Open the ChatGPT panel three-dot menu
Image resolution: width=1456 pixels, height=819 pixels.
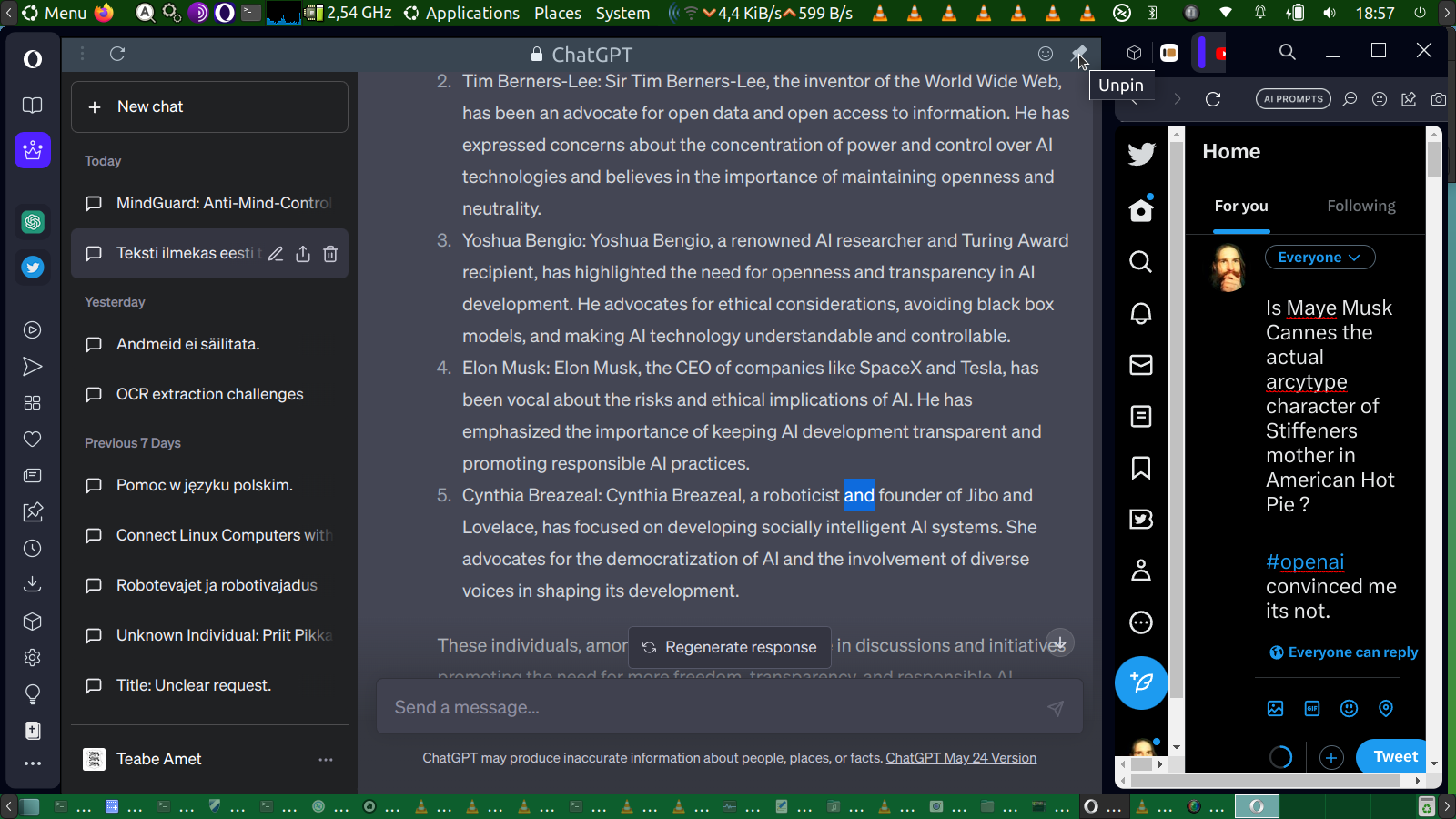[83, 54]
